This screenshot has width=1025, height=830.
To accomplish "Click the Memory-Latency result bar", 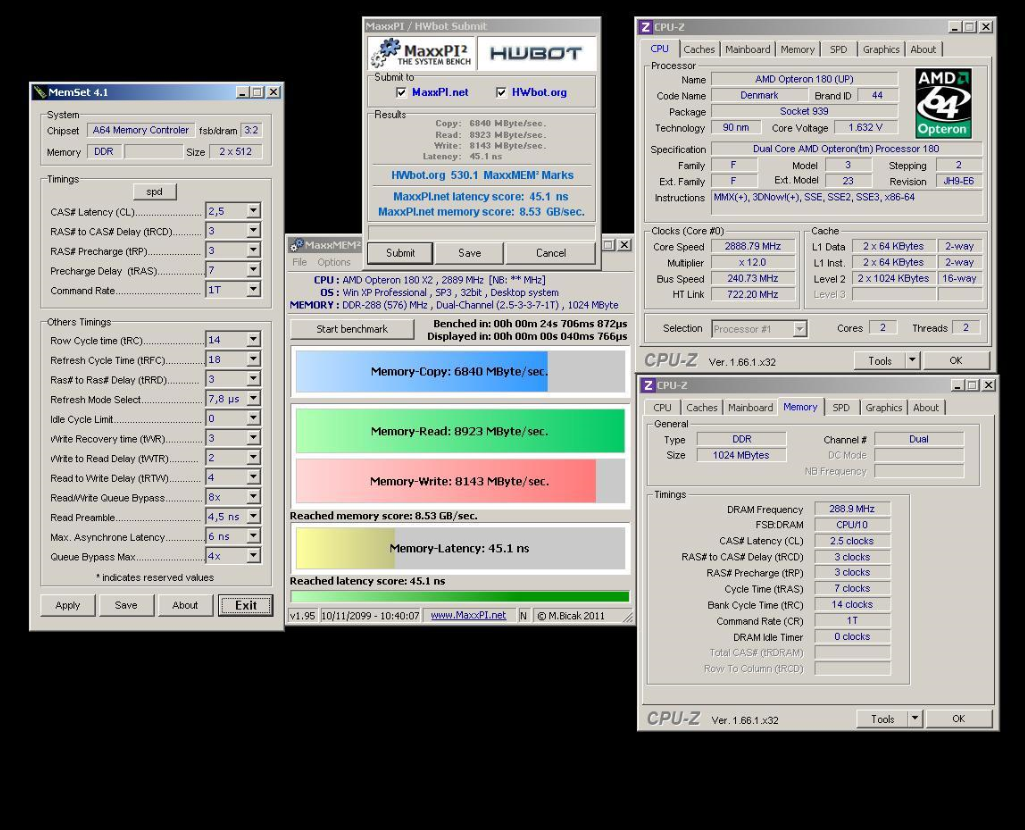I will pyautogui.click(x=460, y=548).
